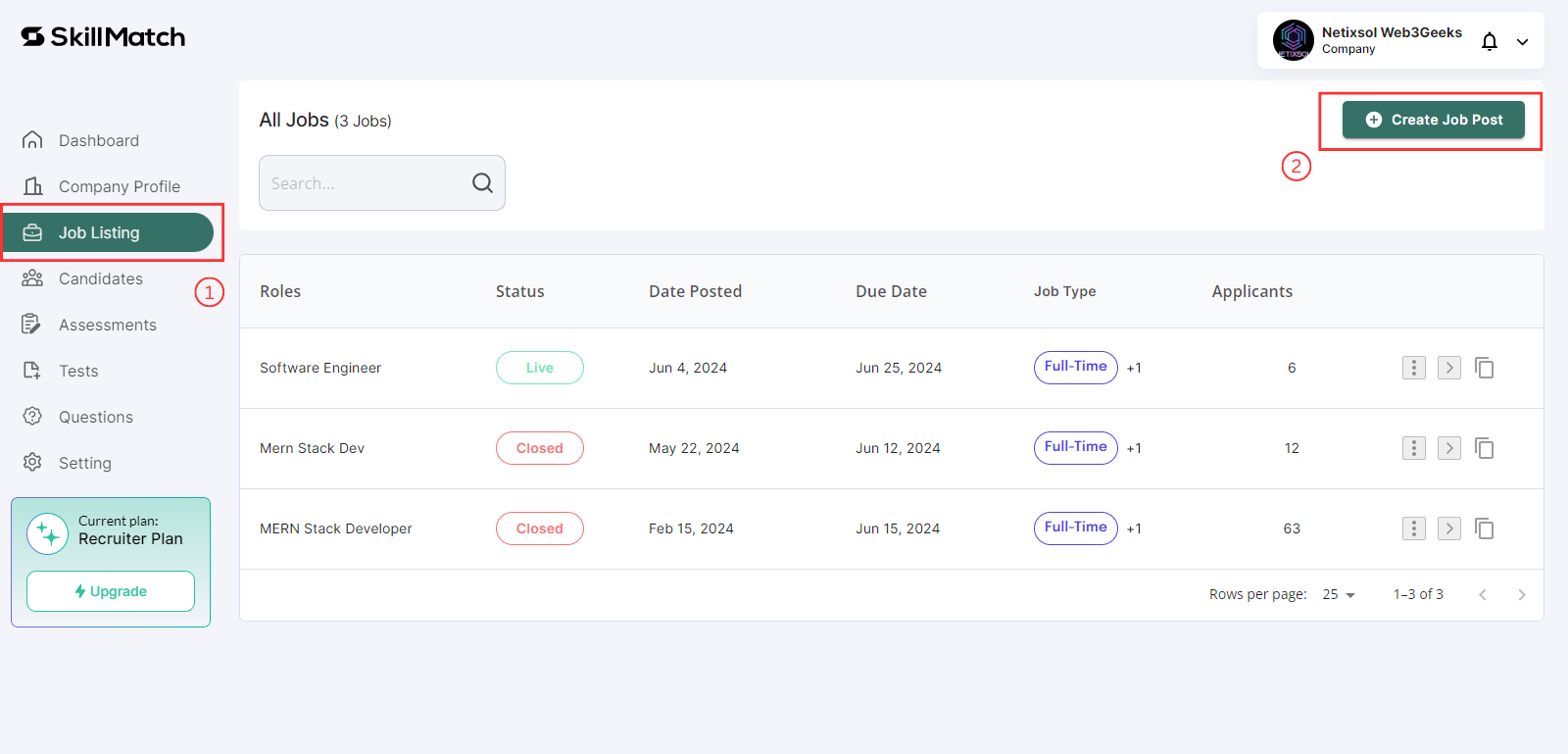Go to previous page of jobs
Viewport: 1568px width, 754px height.
pyautogui.click(x=1483, y=594)
